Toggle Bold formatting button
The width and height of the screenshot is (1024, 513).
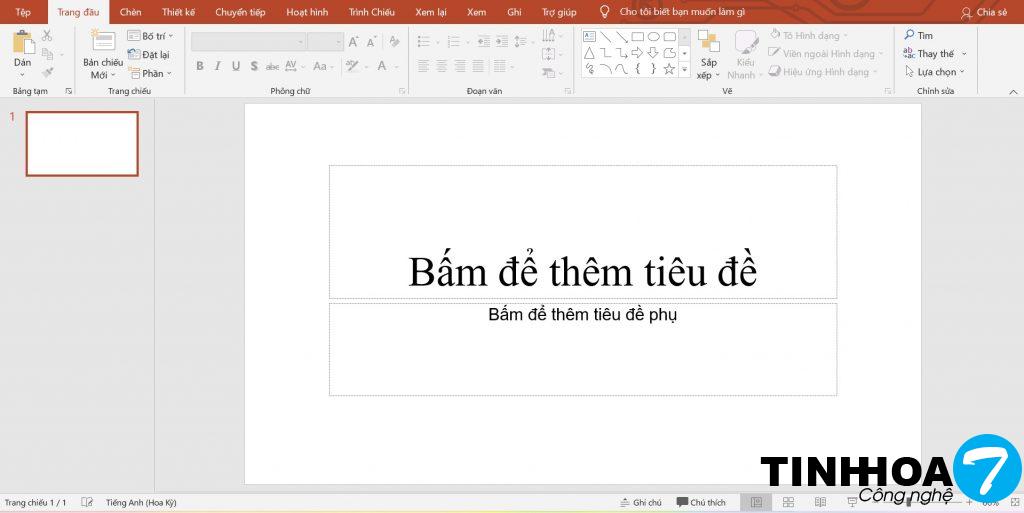[x=200, y=66]
